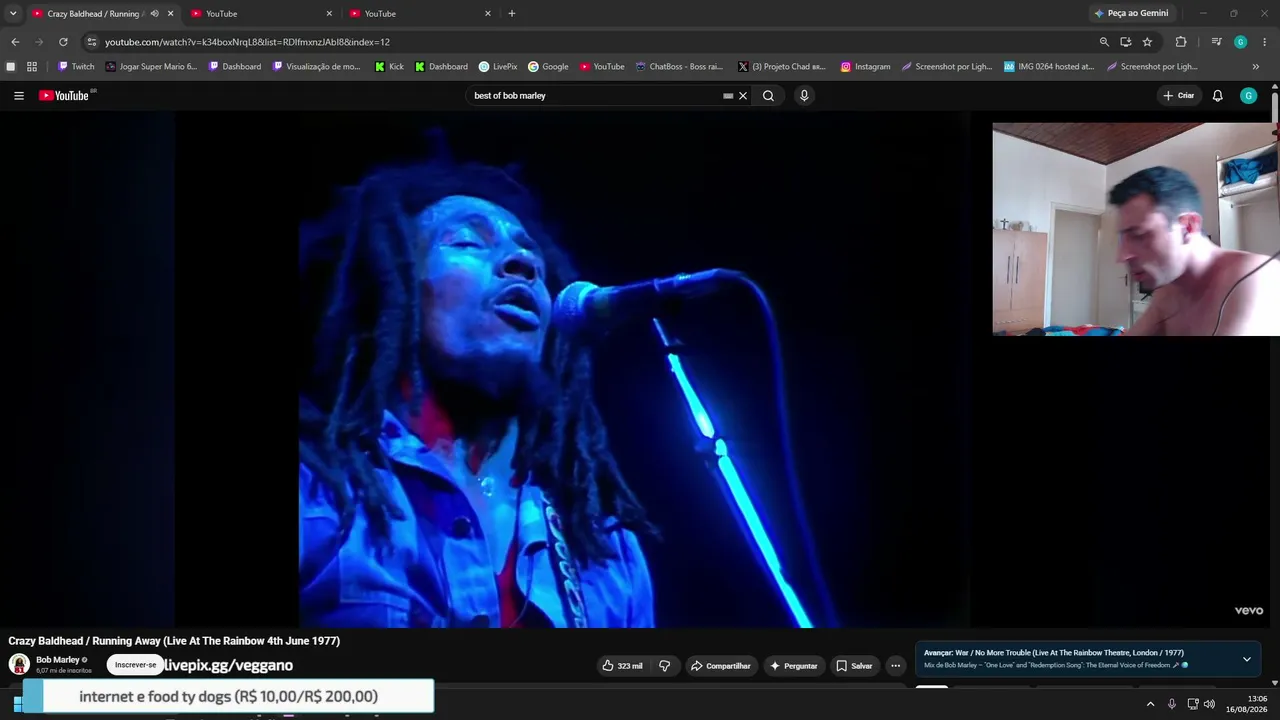Open the Twitch bookmark
The image size is (1280, 720).
[76, 67]
